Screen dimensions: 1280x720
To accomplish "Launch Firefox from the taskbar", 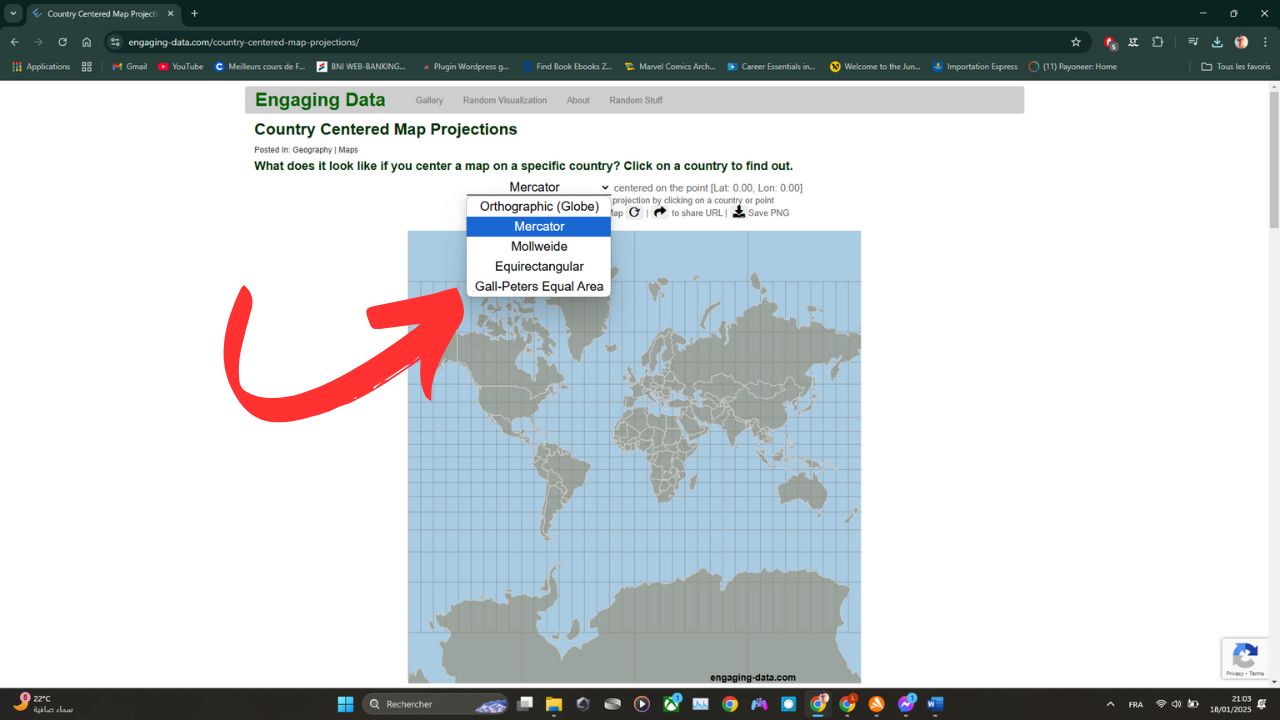I will pyautogui.click(x=876, y=704).
